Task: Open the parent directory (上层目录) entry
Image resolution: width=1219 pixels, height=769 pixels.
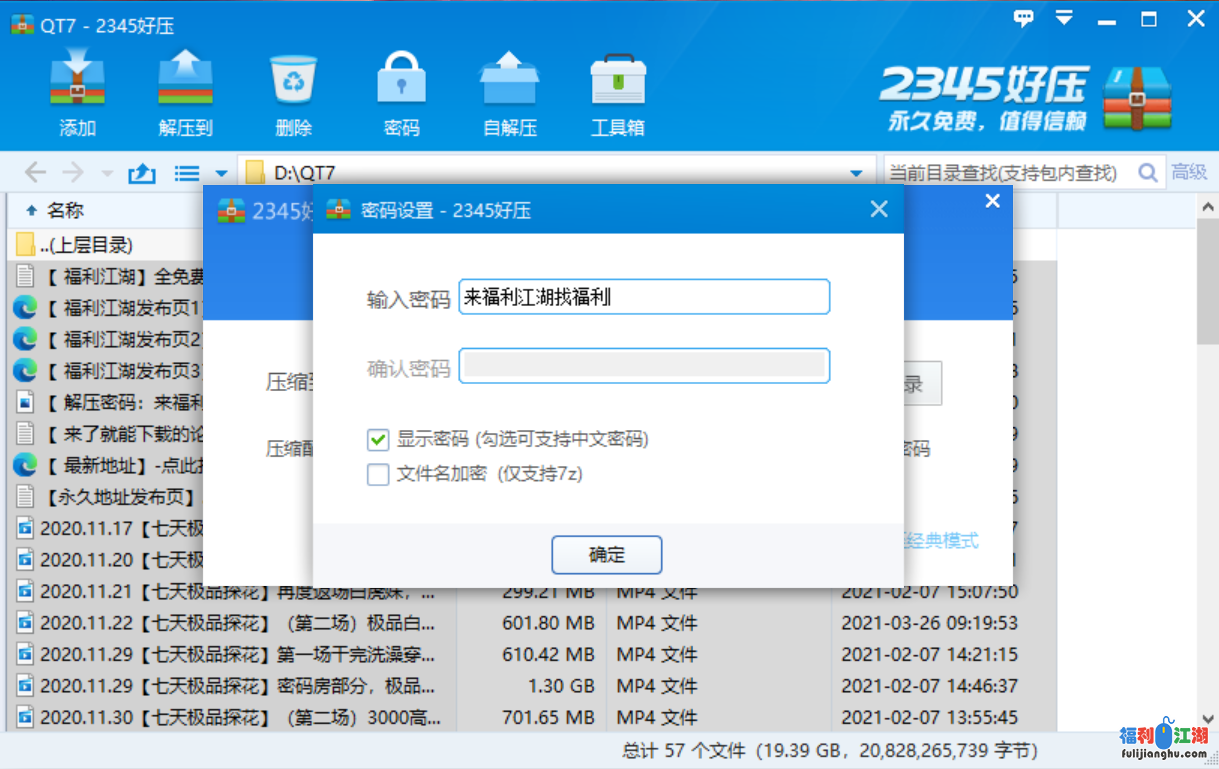Action: [86, 245]
